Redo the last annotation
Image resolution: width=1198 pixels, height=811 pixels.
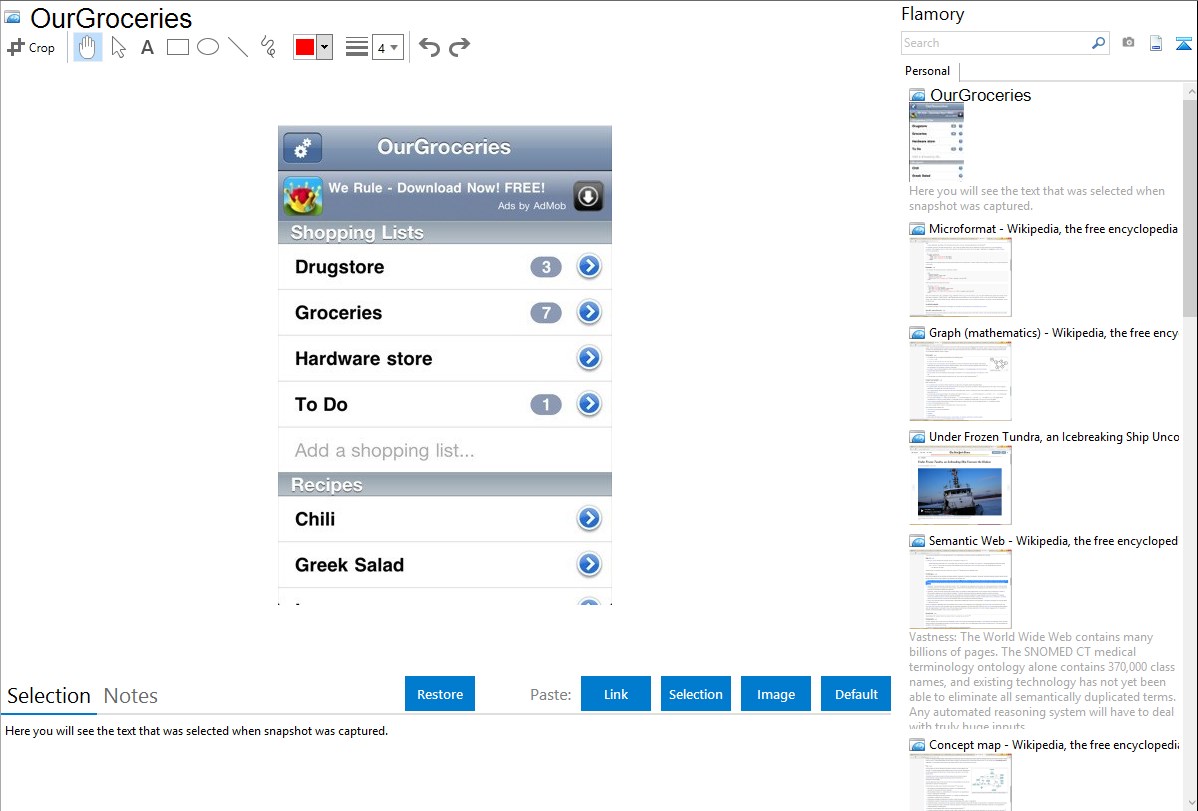click(459, 47)
